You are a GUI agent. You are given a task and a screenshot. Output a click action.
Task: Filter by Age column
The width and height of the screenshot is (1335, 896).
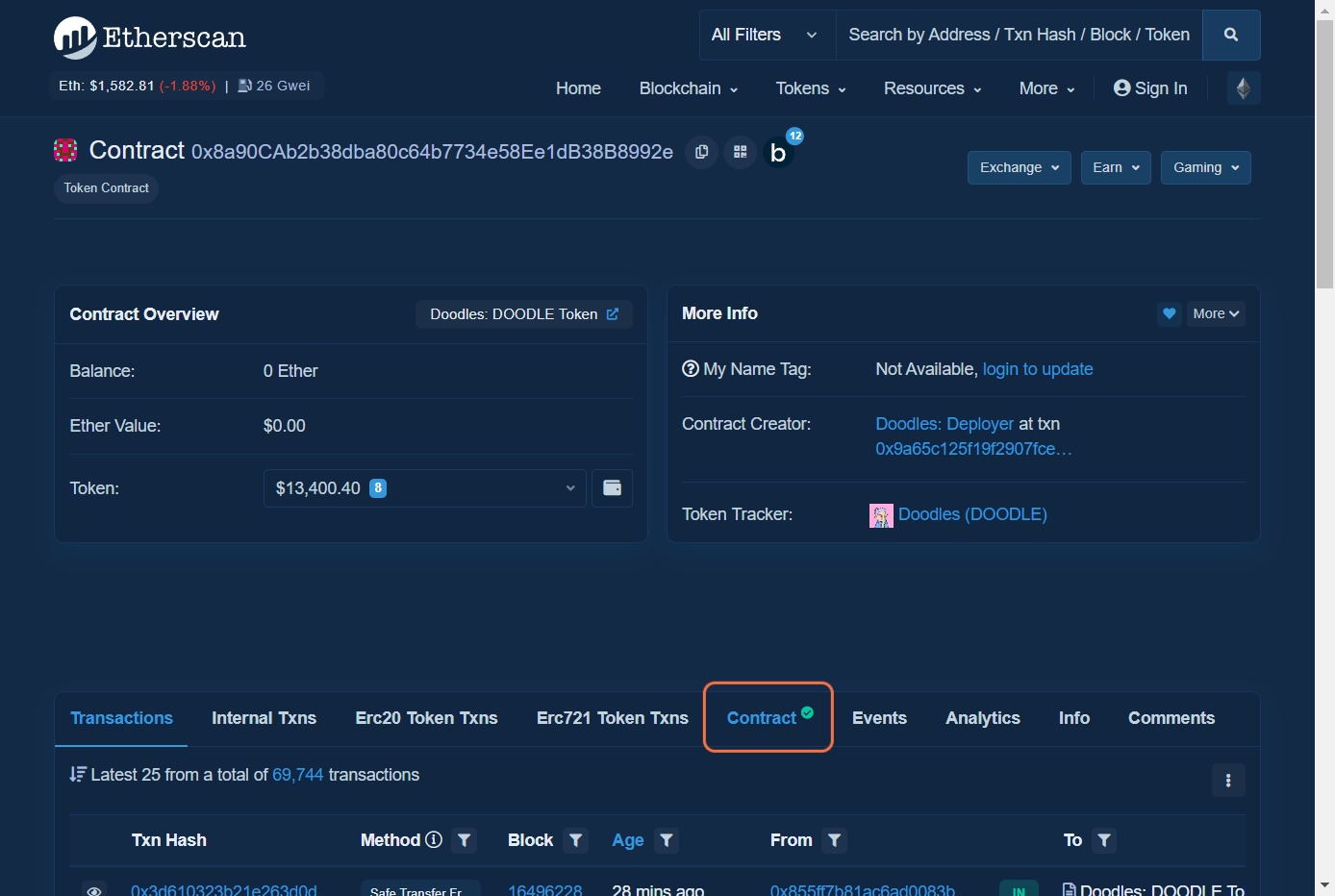667,840
